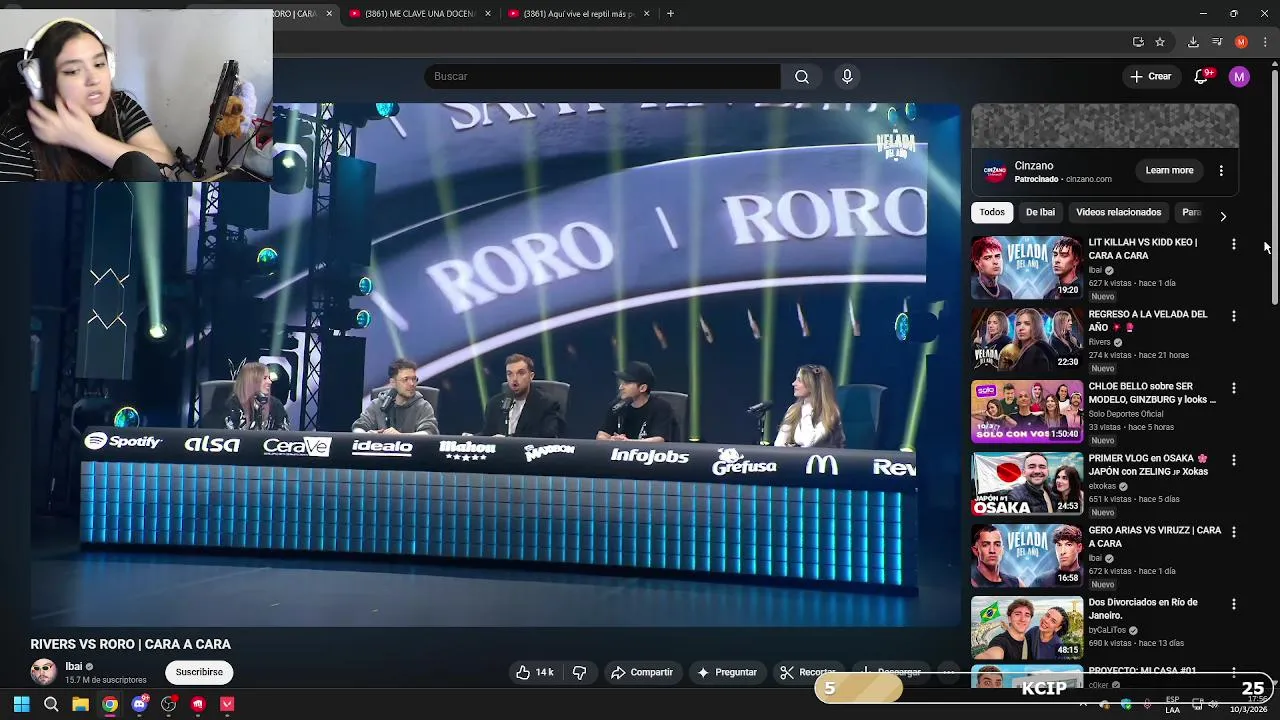
Task: Select the Videos relacionados filter chip
Action: 1118,212
